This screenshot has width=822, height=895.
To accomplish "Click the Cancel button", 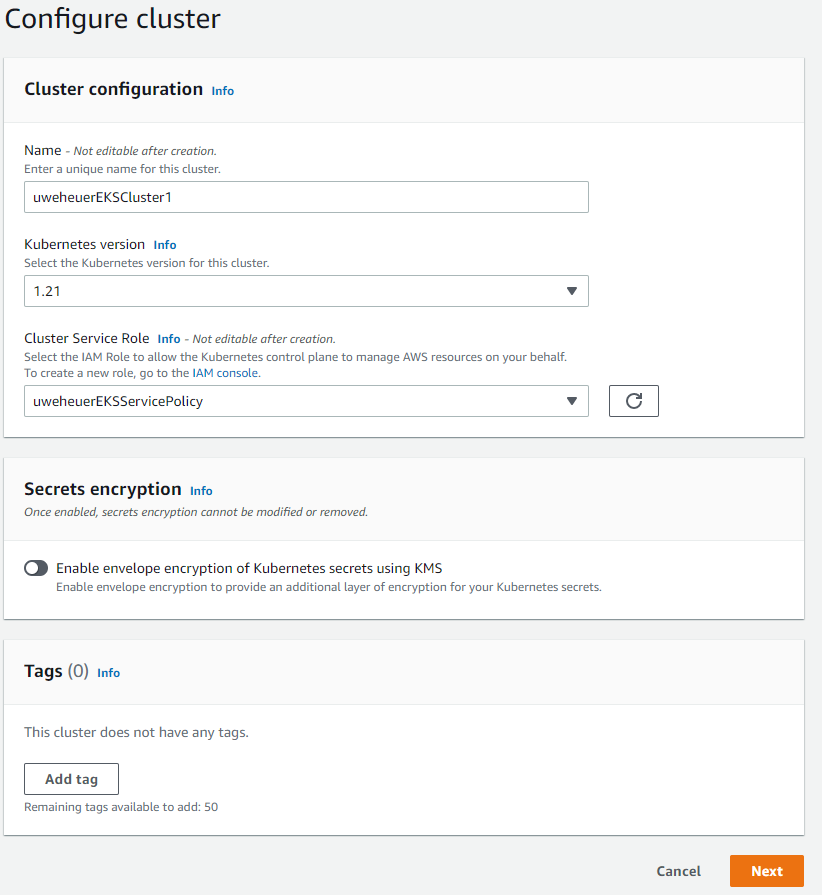I will coord(678,871).
